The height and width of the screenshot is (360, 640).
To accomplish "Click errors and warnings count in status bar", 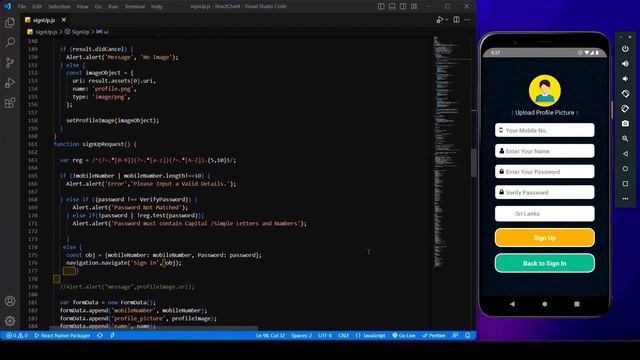I will [17, 336].
